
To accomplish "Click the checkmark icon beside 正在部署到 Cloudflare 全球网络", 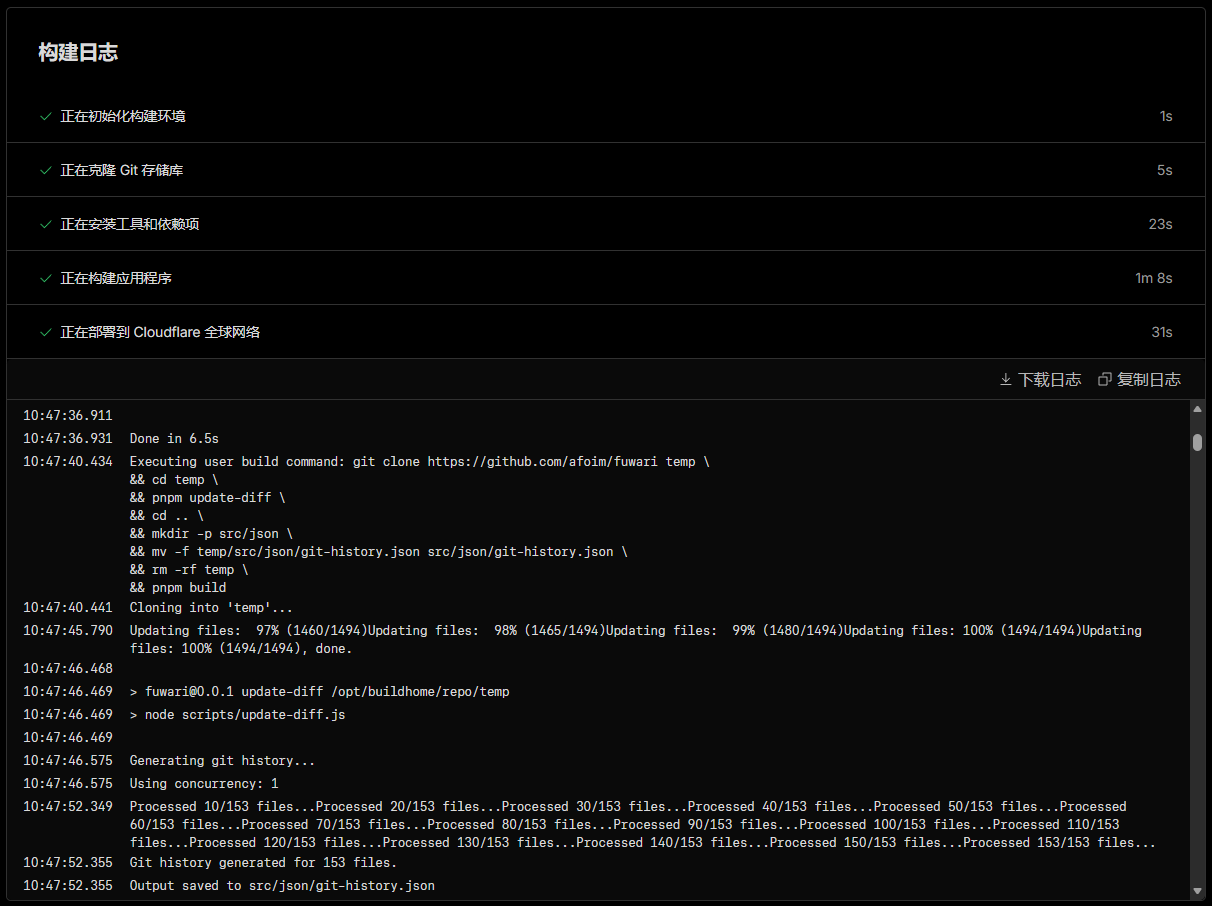I will tap(45, 332).
